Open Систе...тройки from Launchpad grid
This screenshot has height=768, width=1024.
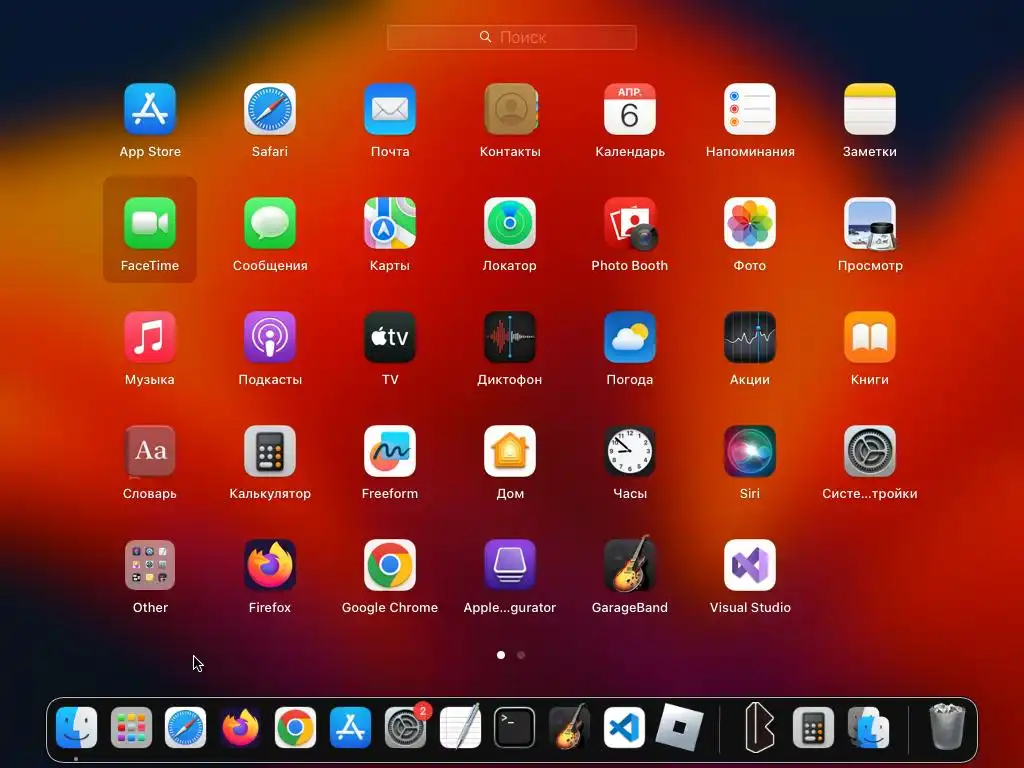tap(870, 451)
